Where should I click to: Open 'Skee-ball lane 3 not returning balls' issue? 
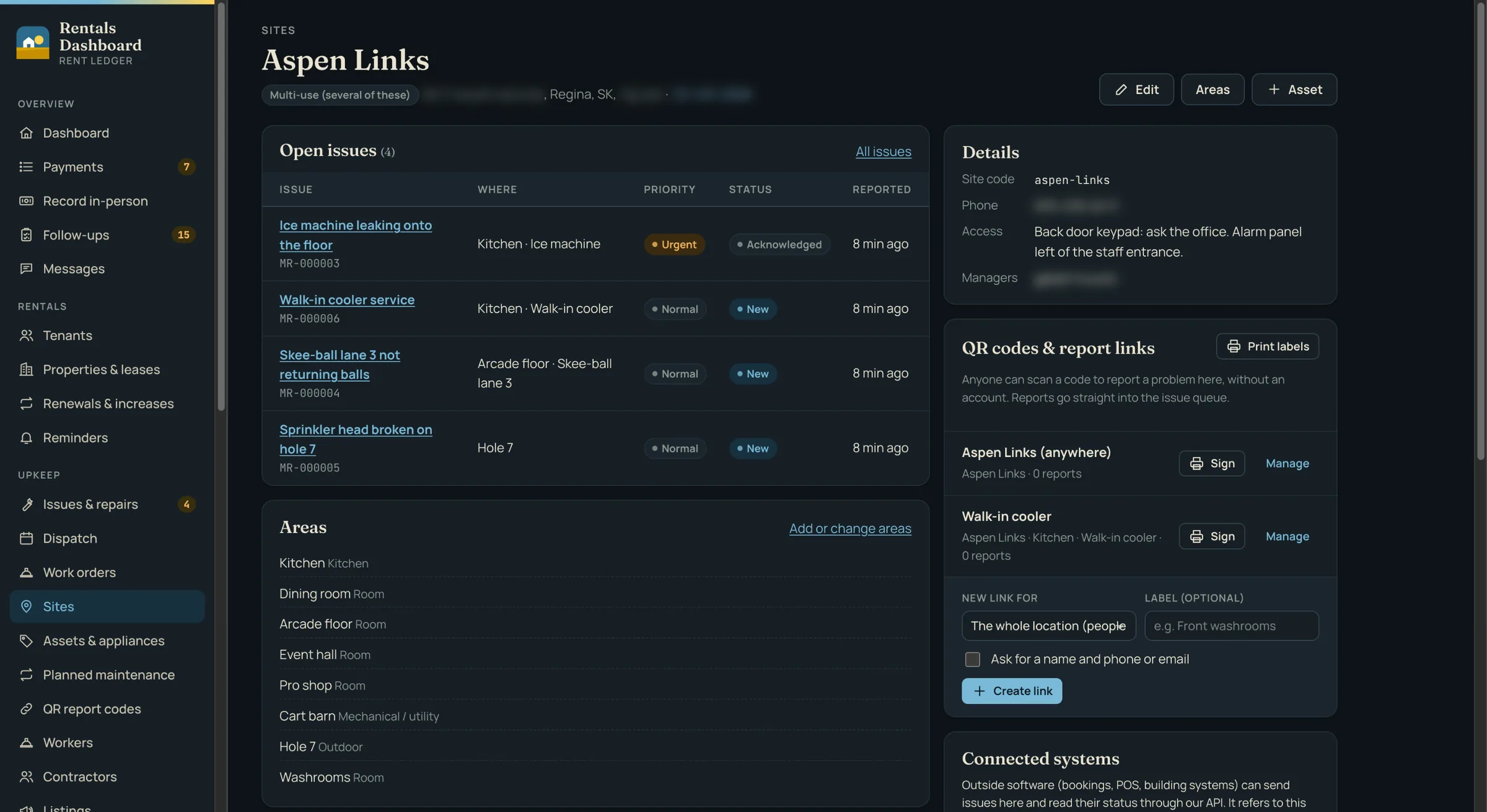tap(340, 365)
